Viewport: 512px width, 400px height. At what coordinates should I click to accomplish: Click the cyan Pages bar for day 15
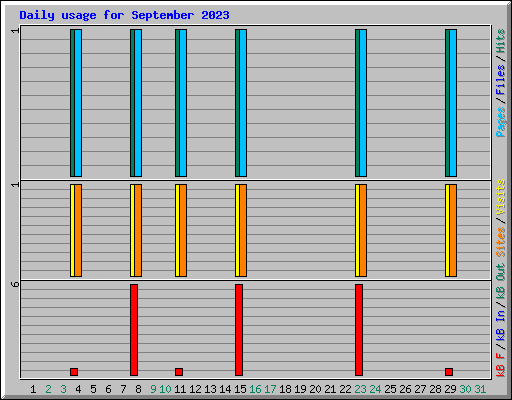pos(243,103)
